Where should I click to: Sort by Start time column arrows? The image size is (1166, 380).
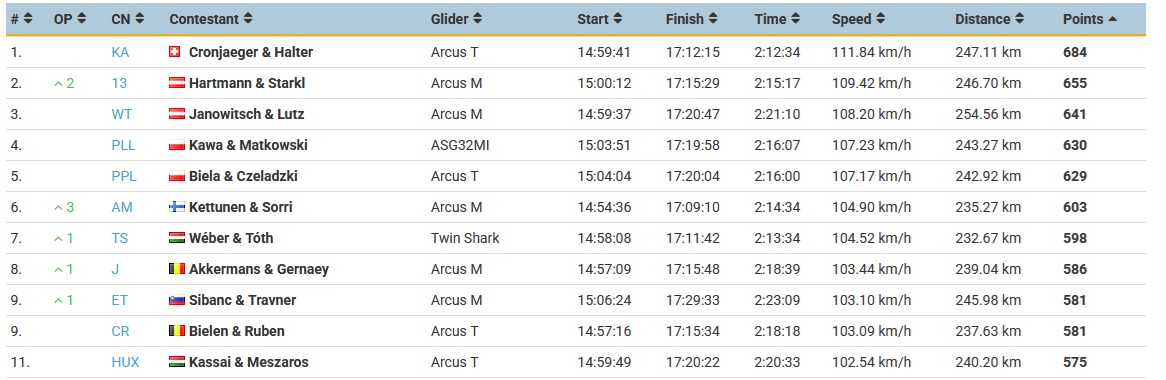(618, 19)
